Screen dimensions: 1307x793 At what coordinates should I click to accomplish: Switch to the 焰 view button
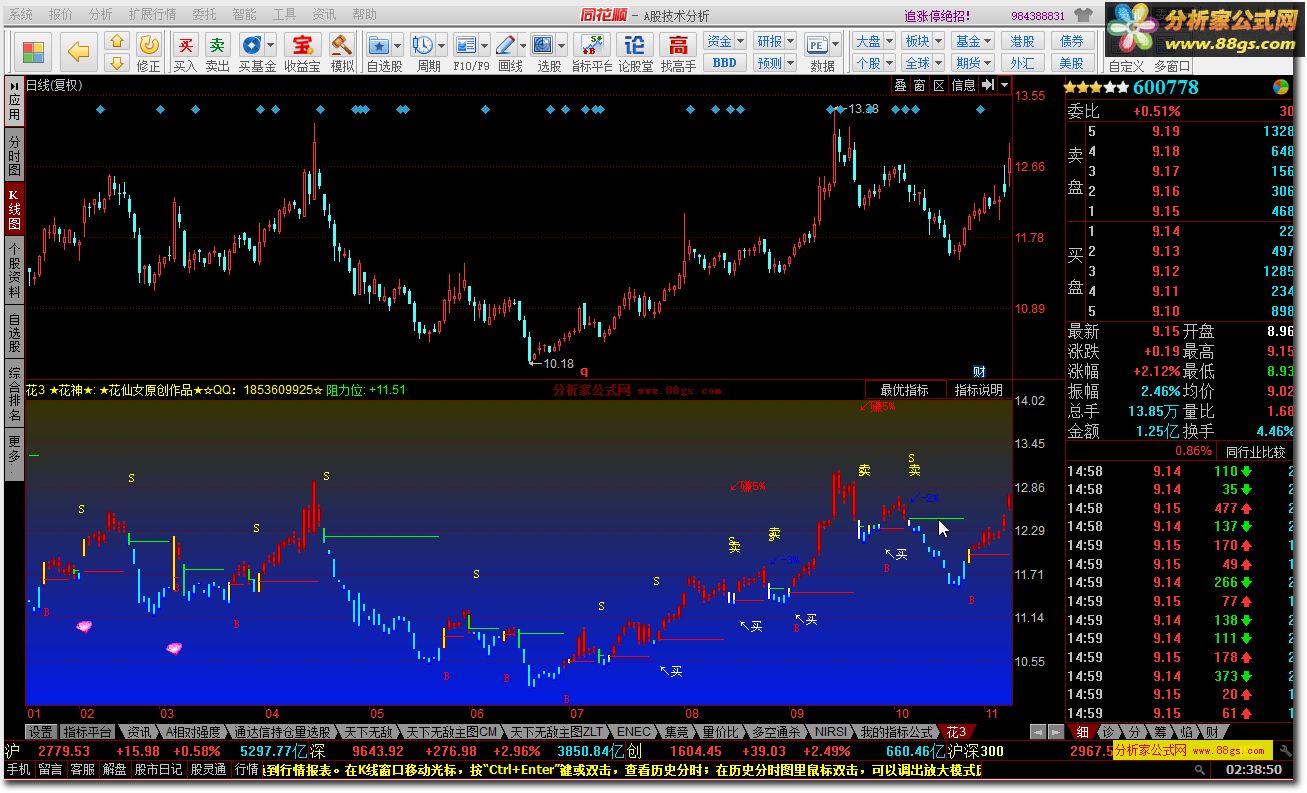(1186, 732)
